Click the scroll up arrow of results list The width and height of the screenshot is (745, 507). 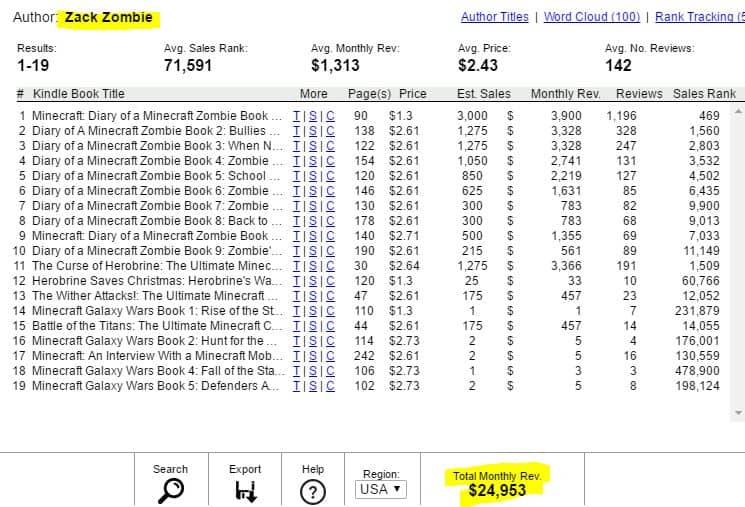click(x=738, y=111)
